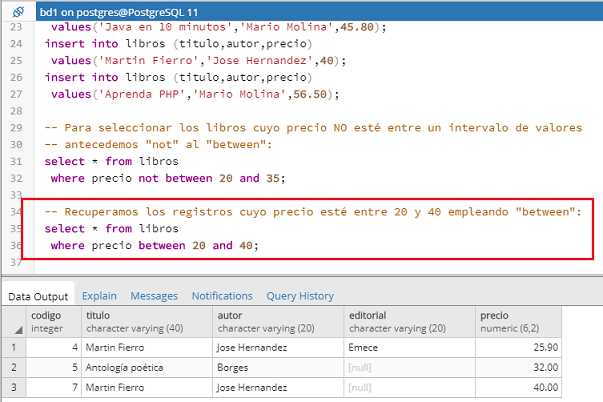Click the codigo cell with value 7
The width and height of the screenshot is (603, 402).
53,387
